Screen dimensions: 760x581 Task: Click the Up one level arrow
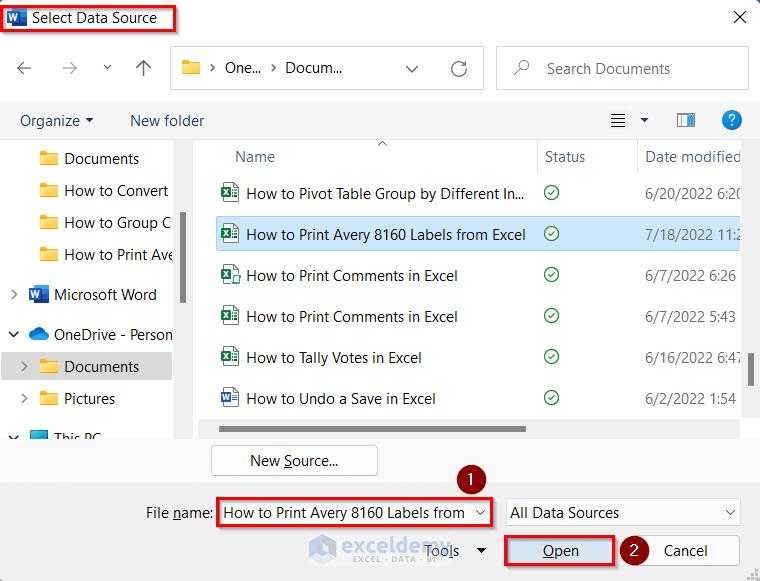[x=143, y=68]
